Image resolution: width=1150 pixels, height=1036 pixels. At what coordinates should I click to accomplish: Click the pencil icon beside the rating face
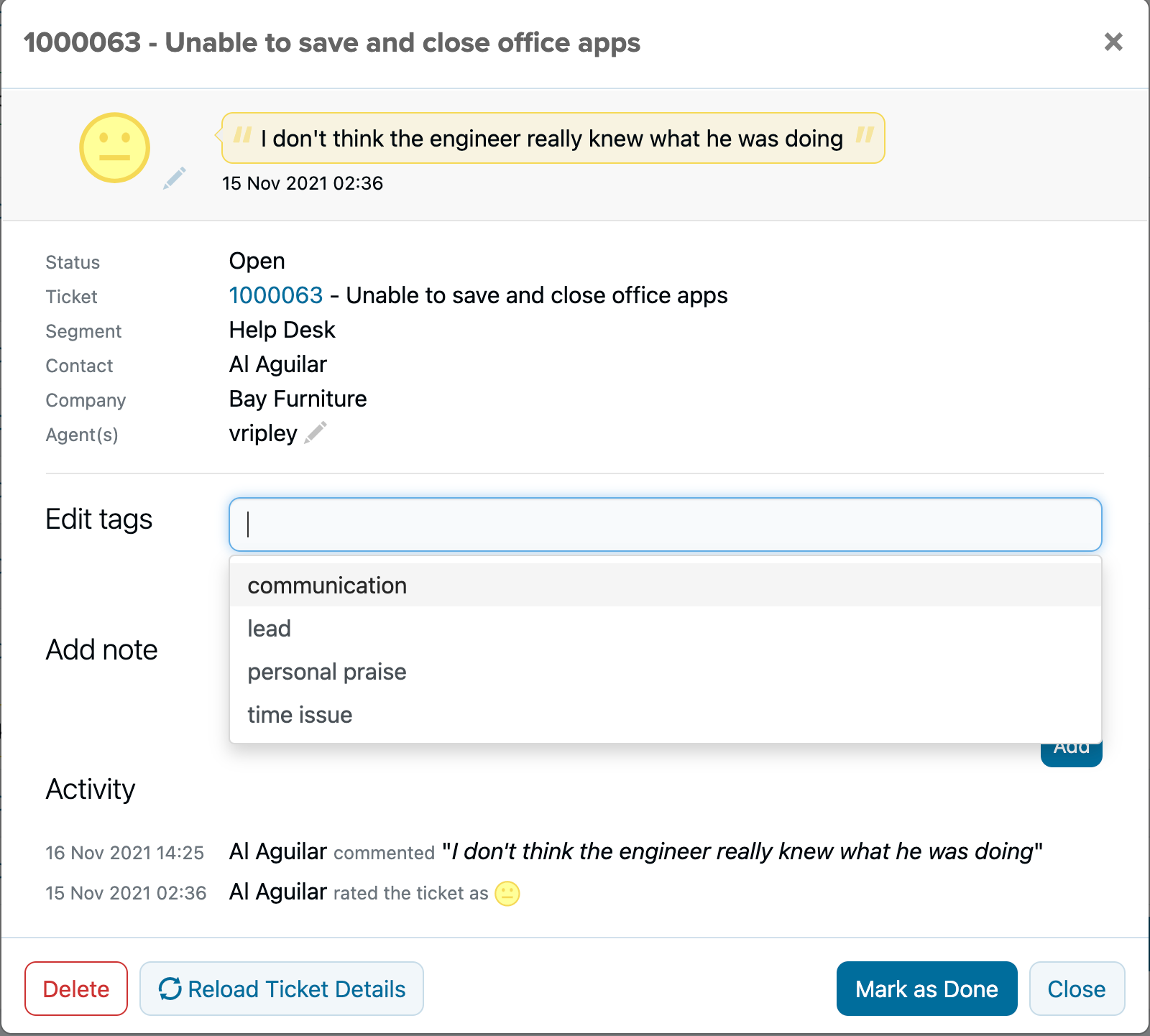coord(175,177)
